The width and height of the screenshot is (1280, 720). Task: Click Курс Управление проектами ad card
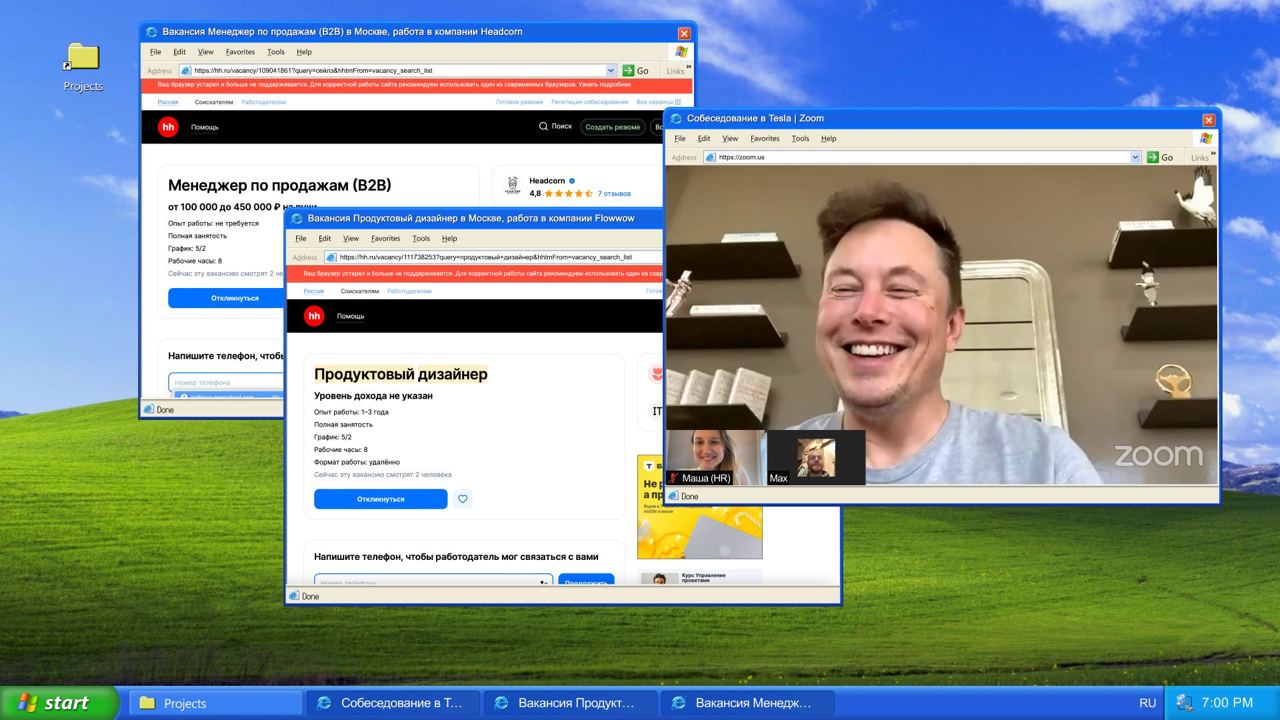tap(699, 577)
